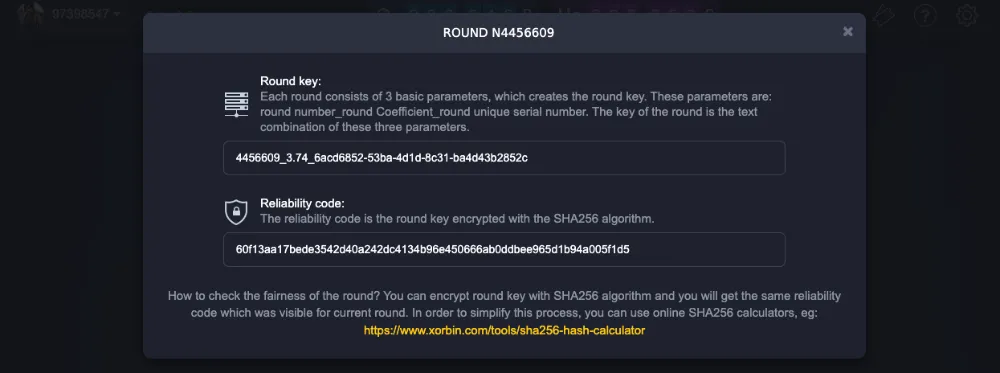1000x373 pixels.
Task: Click the SHA256 reliability code description sentence
Action: coord(457,219)
